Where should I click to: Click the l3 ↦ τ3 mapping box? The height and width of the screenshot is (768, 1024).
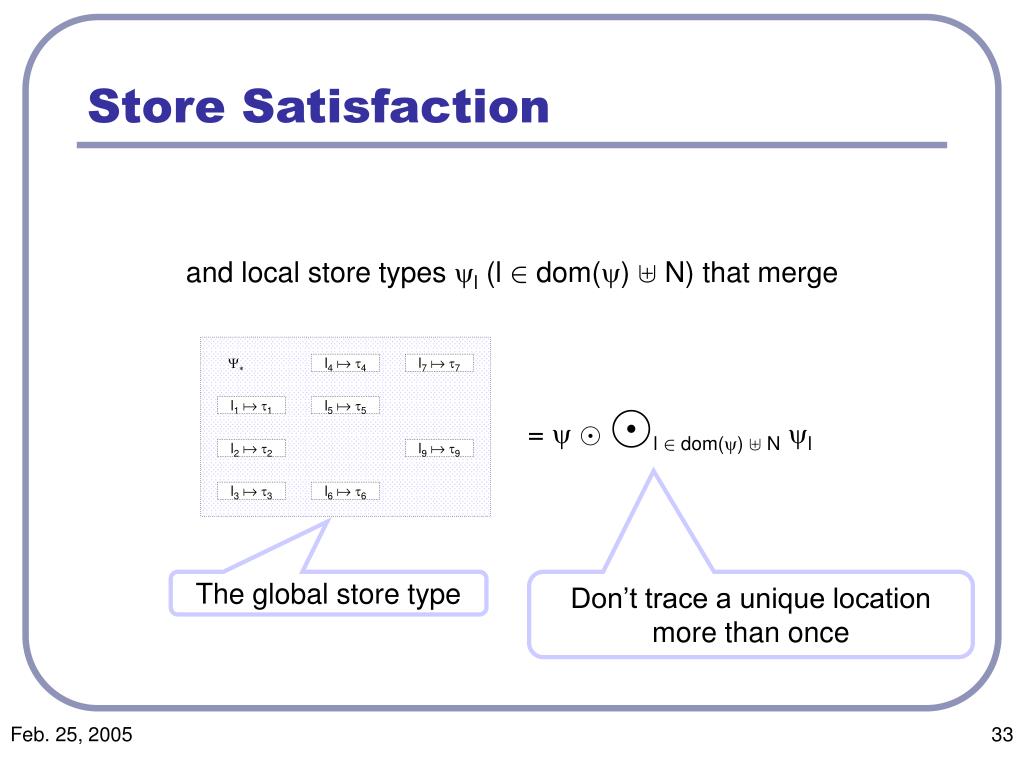coord(251,492)
